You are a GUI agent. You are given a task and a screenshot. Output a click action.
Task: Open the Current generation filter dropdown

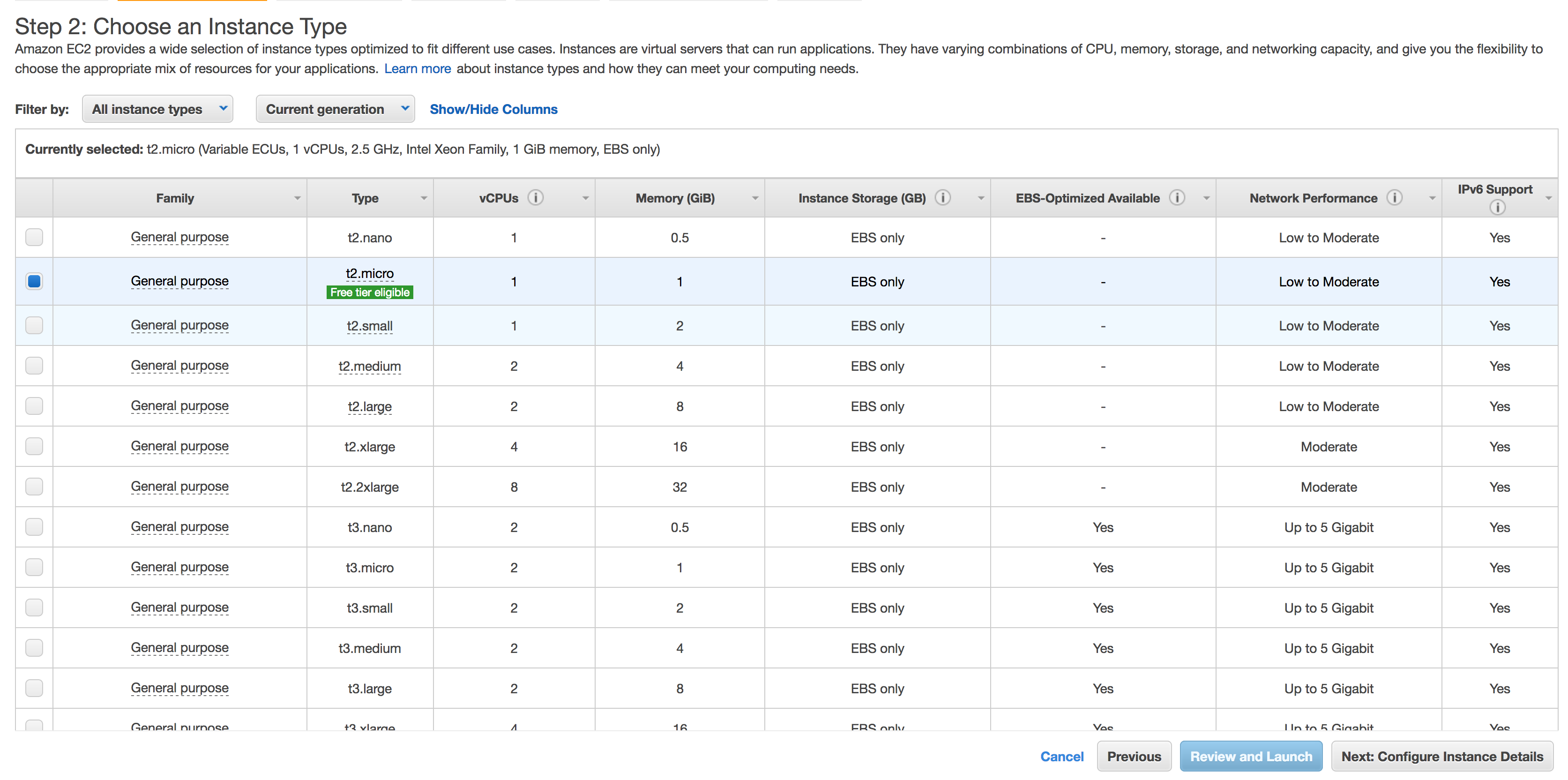pos(336,109)
